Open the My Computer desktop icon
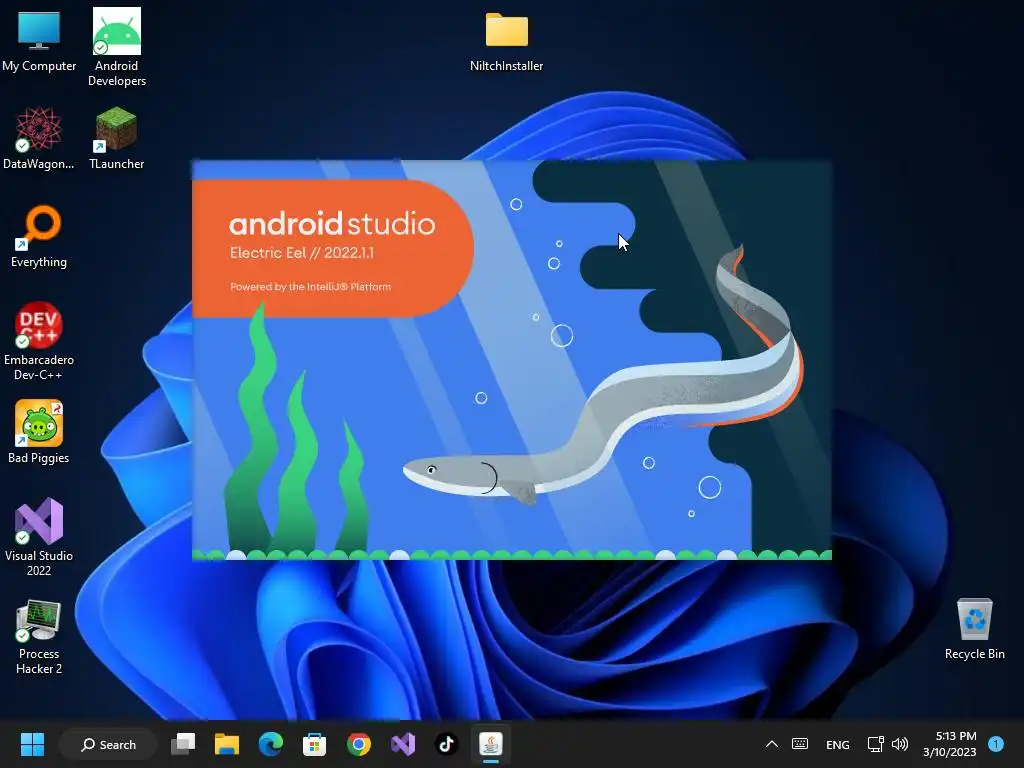Image resolution: width=1024 pixels, height=768 pixels. [39, 40]
